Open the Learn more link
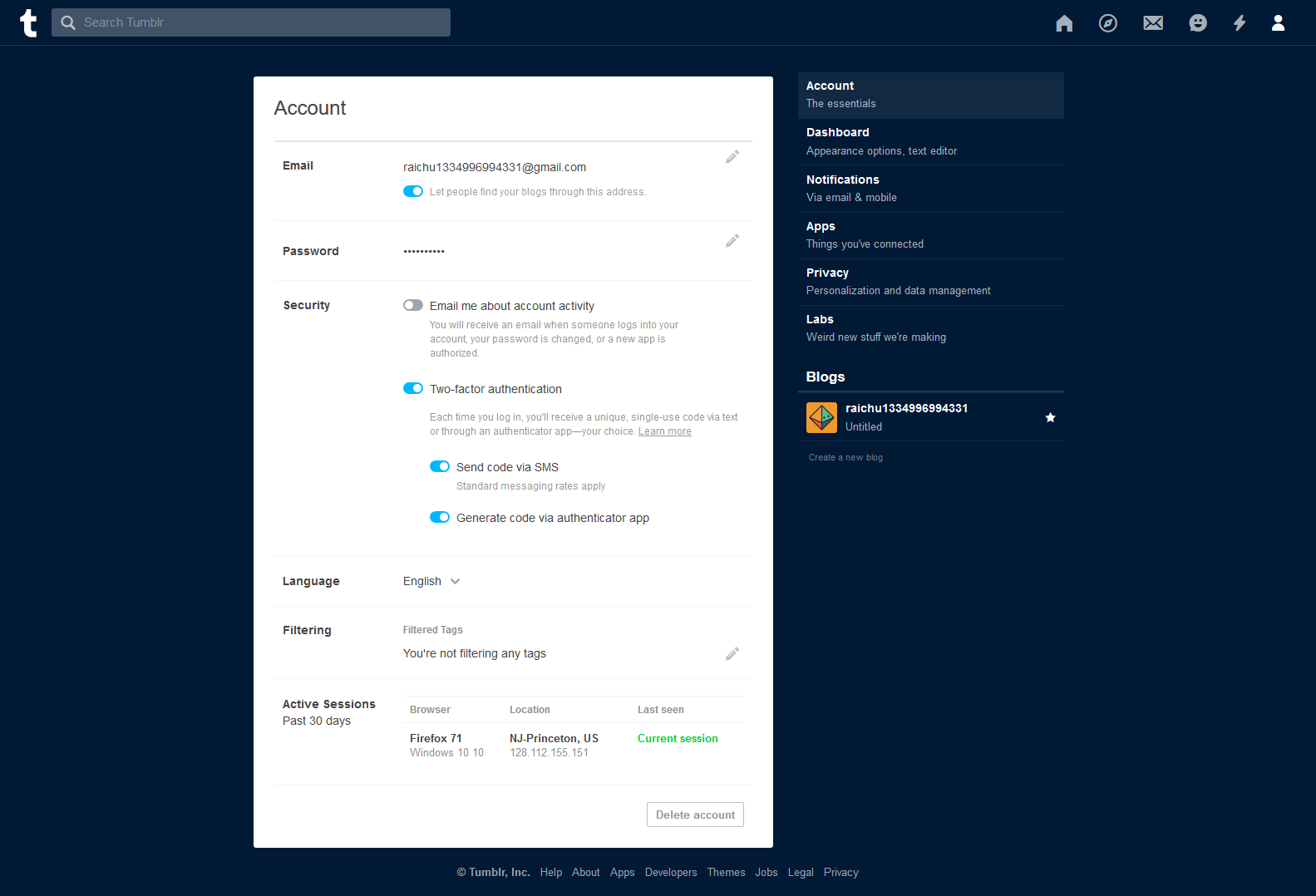 665,431
